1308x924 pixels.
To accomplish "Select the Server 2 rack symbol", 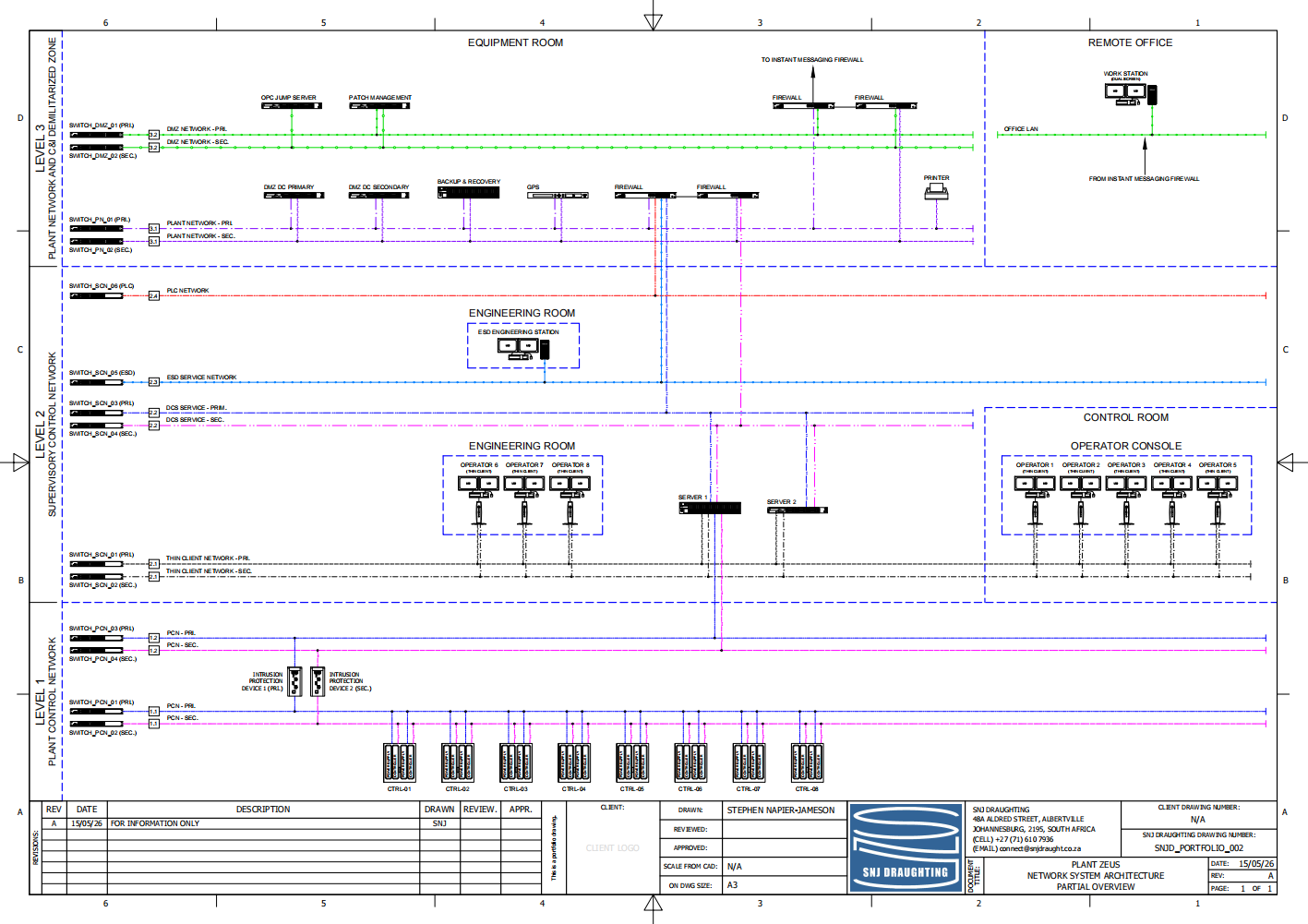I will pyautogui.click(x=798, y=510).
